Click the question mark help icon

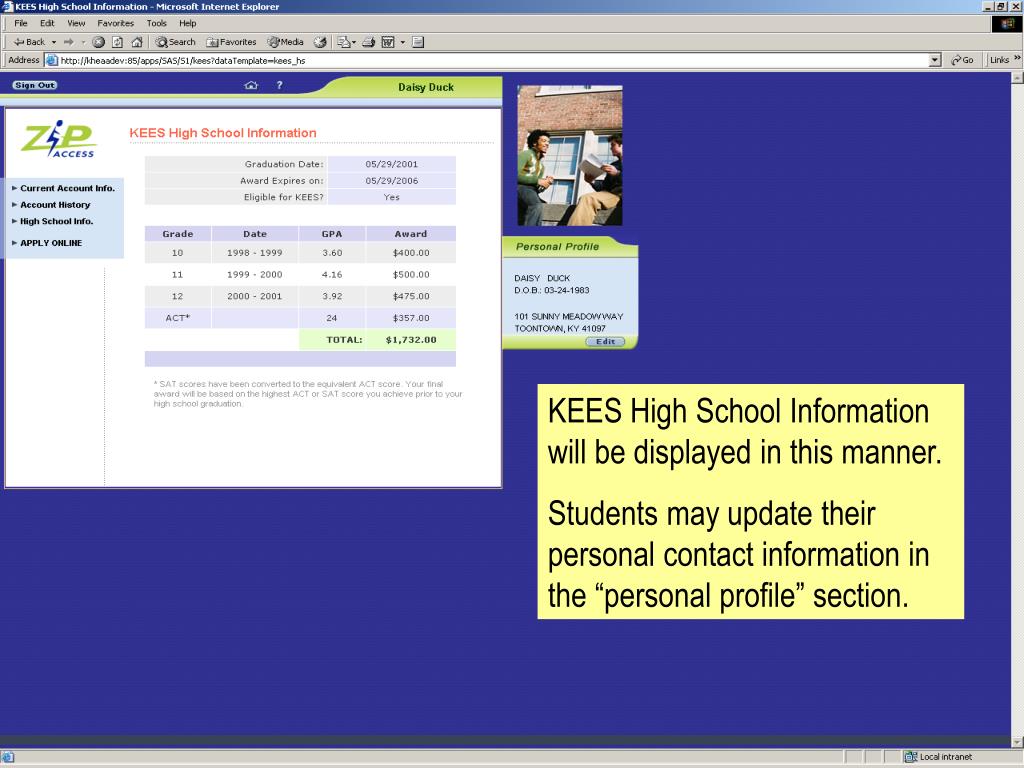tap(280, 85)
